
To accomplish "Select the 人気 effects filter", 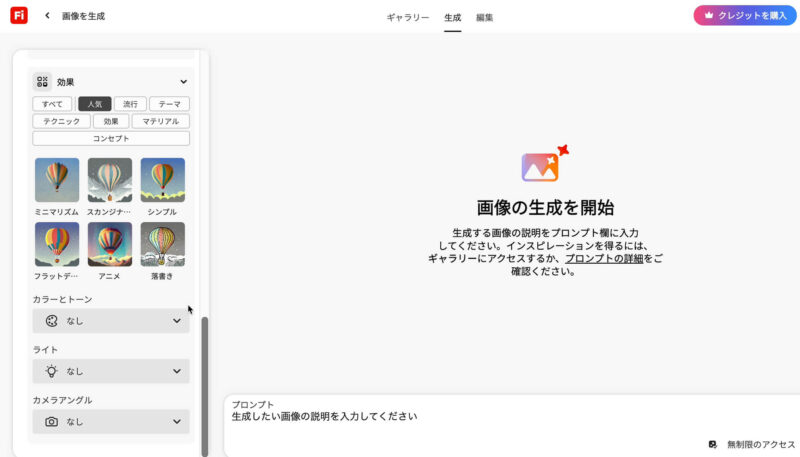I will coord(95,104).
